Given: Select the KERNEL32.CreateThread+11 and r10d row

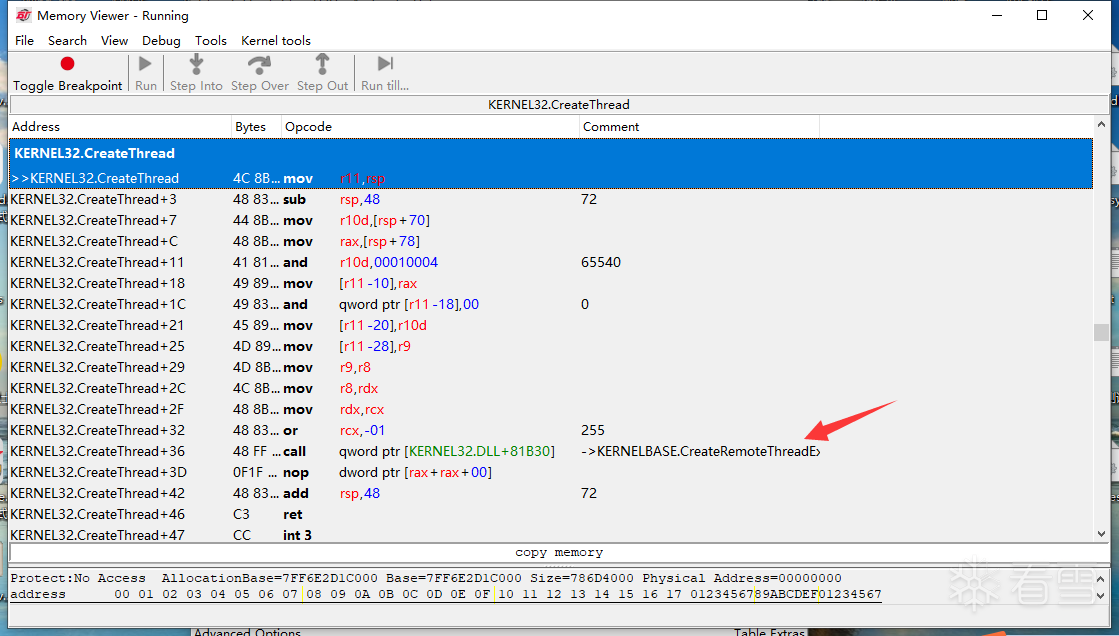Looking at the screenshot, I should (551, 262).
